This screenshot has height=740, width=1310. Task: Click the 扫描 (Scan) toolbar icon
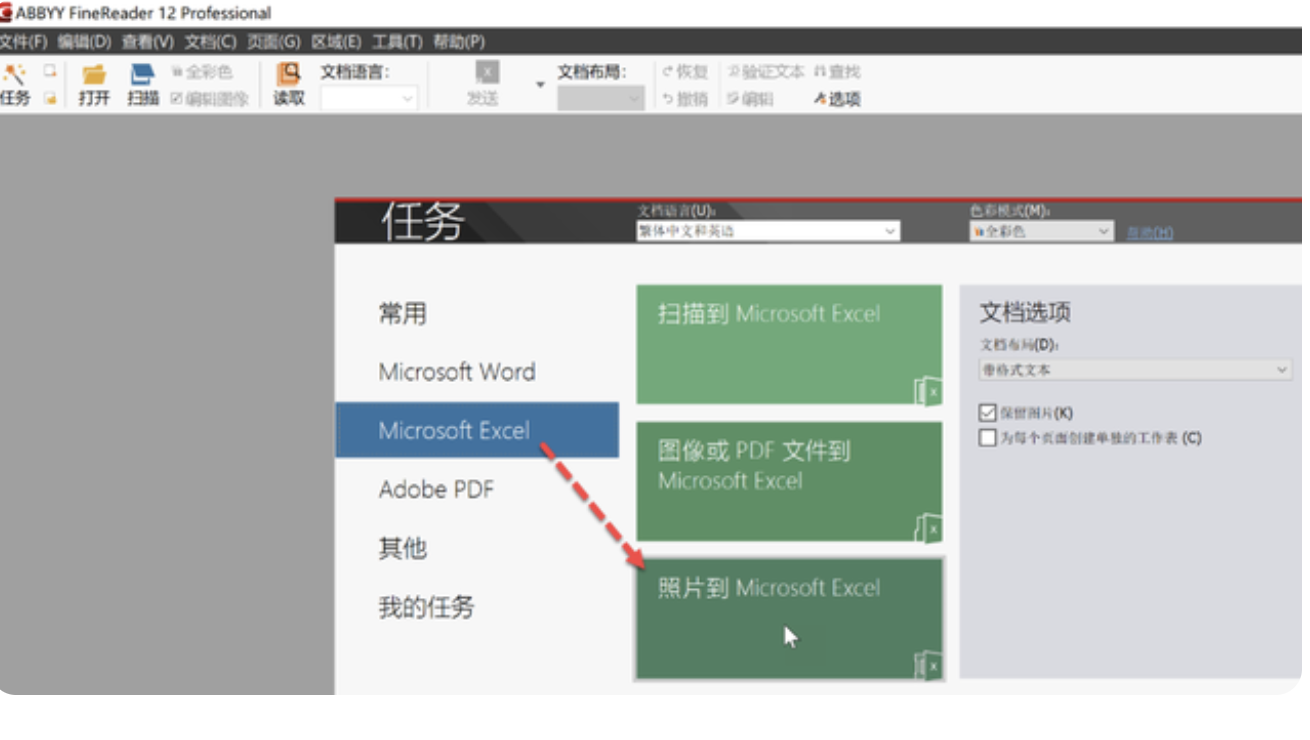[x=143, y=74]
